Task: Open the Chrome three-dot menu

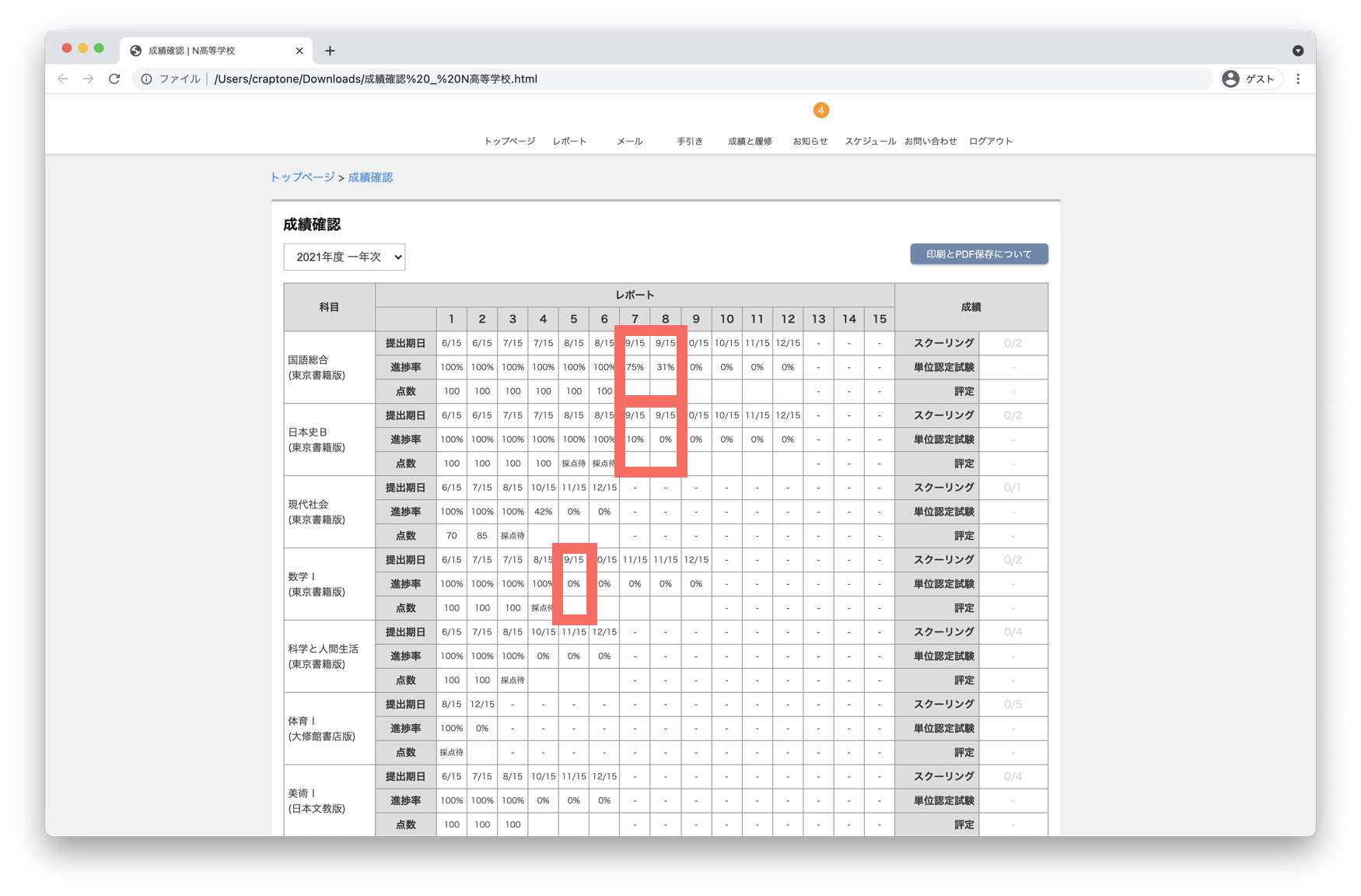Action: pyautogui.click(x=1298, y=79)
